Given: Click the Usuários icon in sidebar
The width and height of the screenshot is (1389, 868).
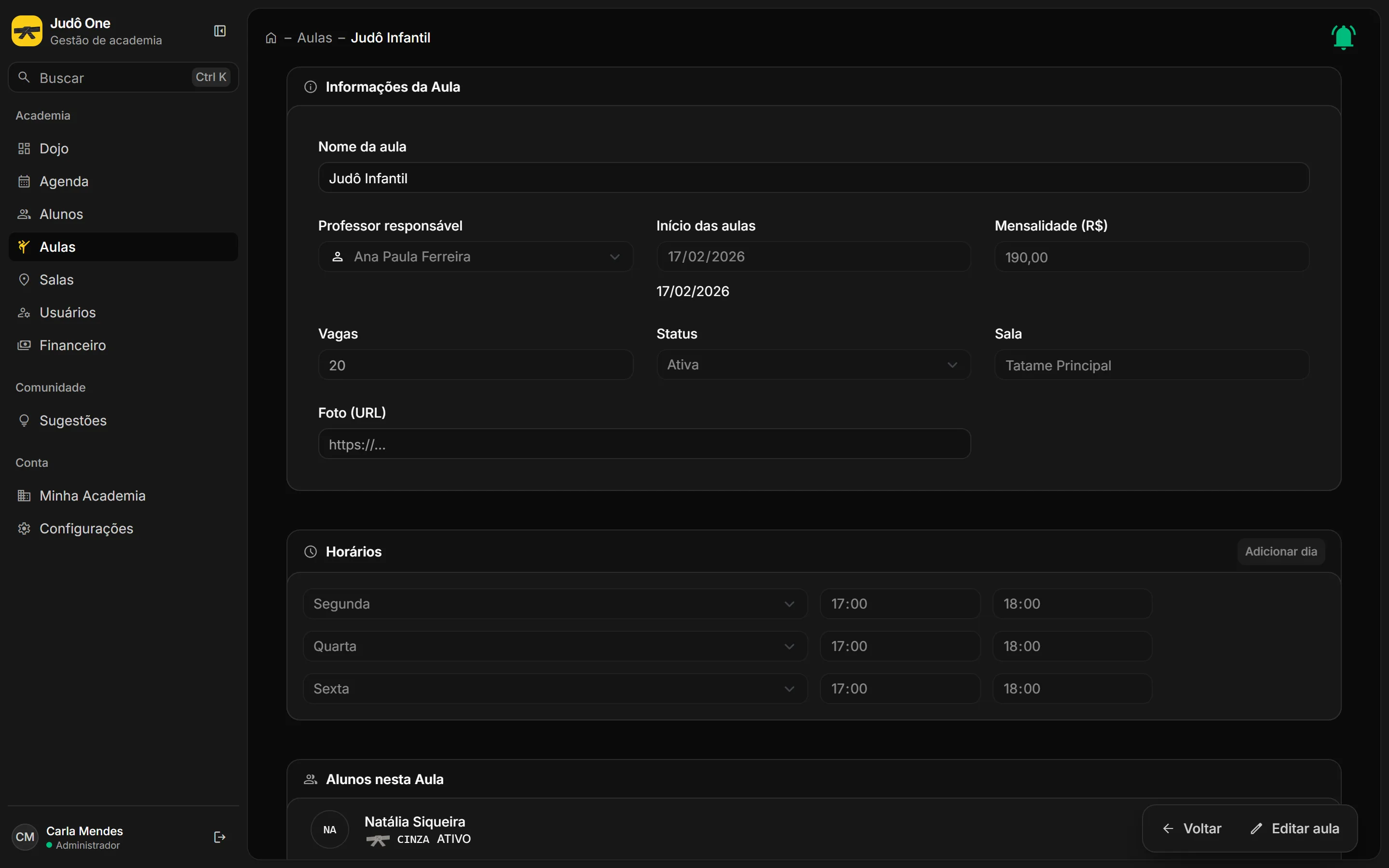Looking at the screenshot, I should click(x=24, y=312).
